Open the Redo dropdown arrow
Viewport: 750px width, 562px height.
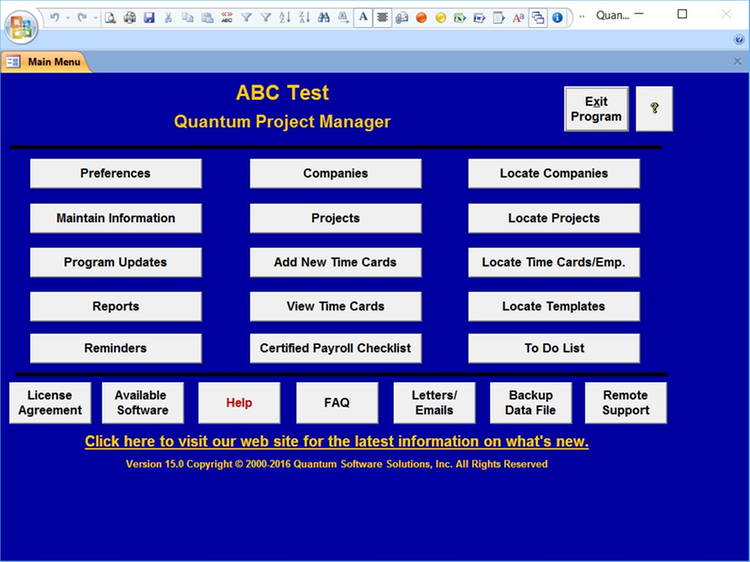(94, 17)
